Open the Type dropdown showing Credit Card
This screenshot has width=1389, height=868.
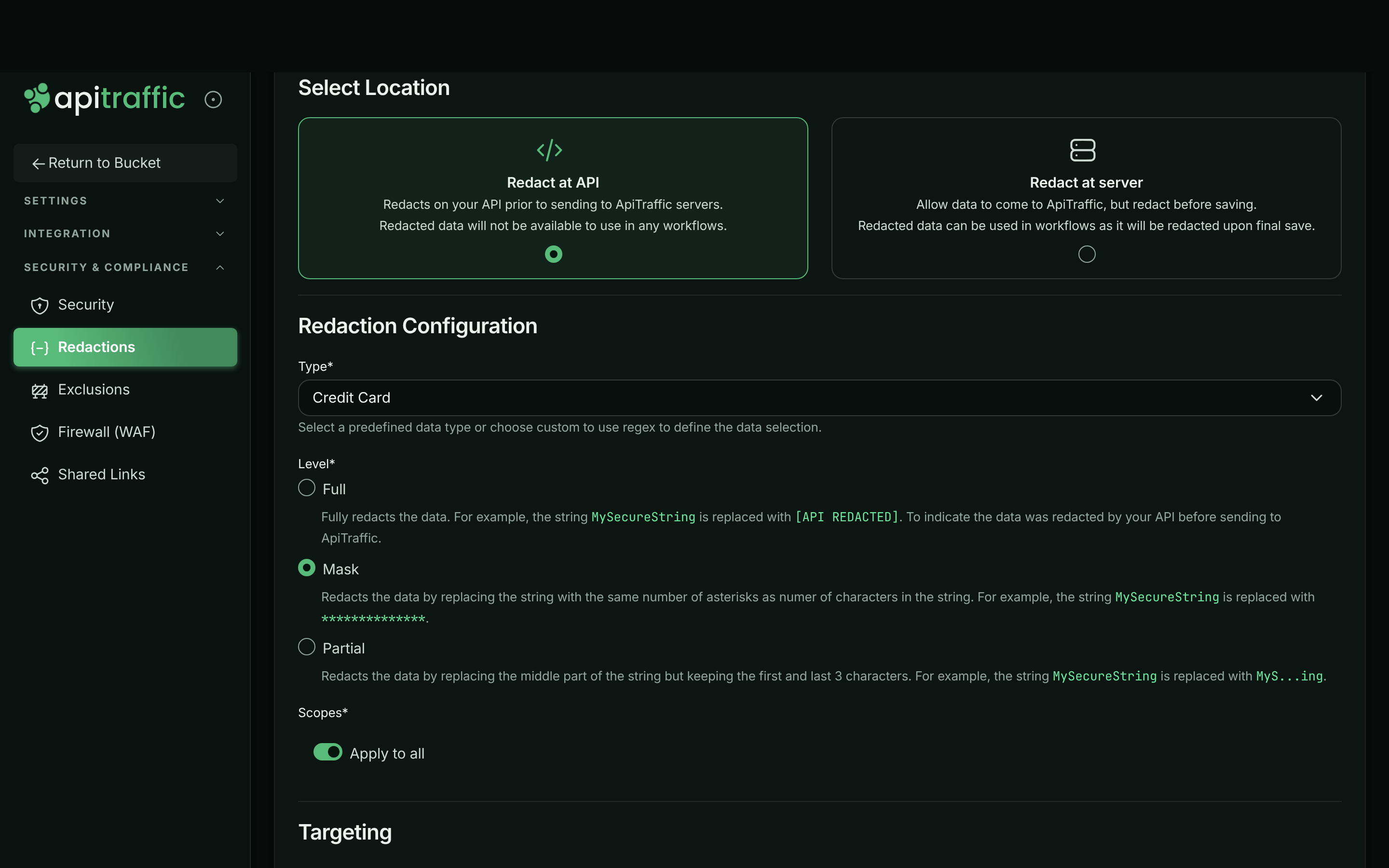click(x=819, y=398)
